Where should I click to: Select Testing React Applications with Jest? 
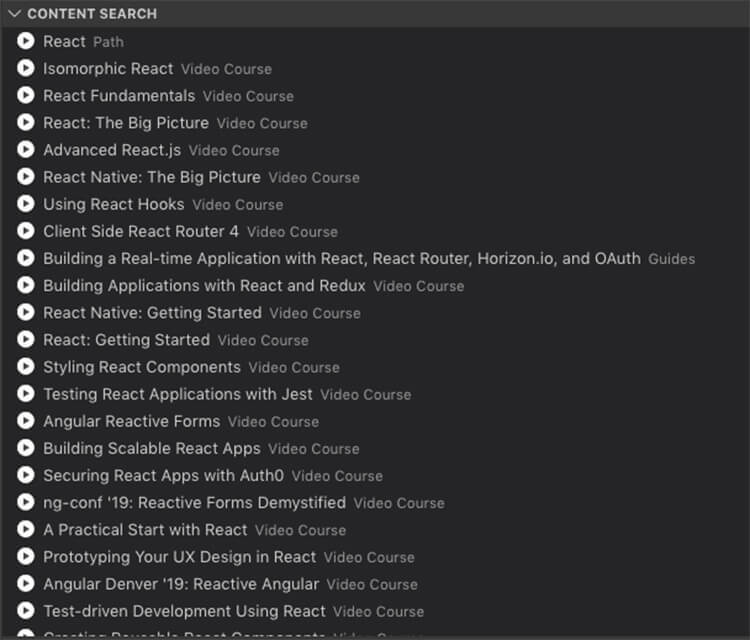coord(227,394)
